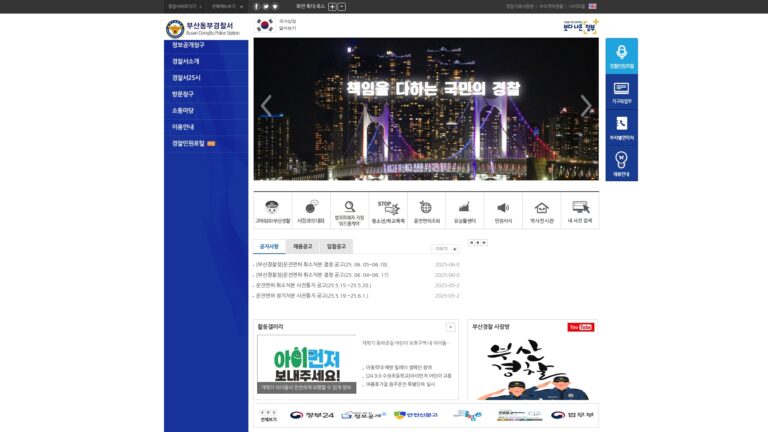This screenshot has height=432, width=768.
Task: Open the magnifier search shortcut icon
Action: coord(349,211)
